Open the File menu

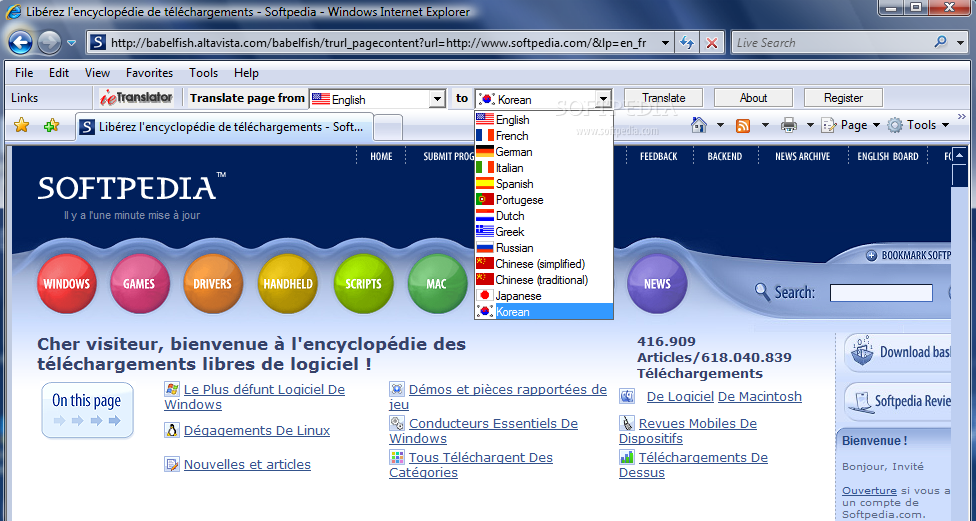(24, 73)
